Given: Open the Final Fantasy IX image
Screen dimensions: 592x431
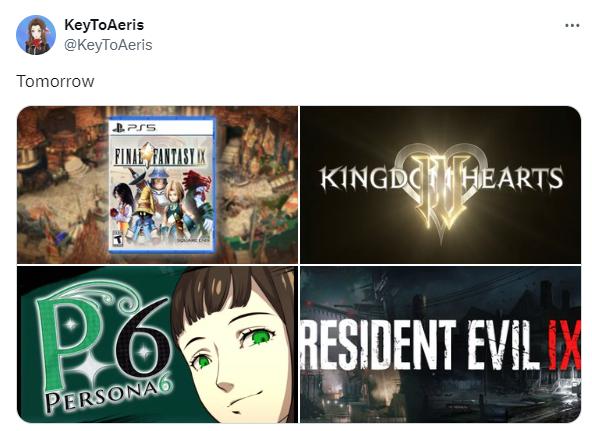Looking at the screenshot, I should 157,185.
